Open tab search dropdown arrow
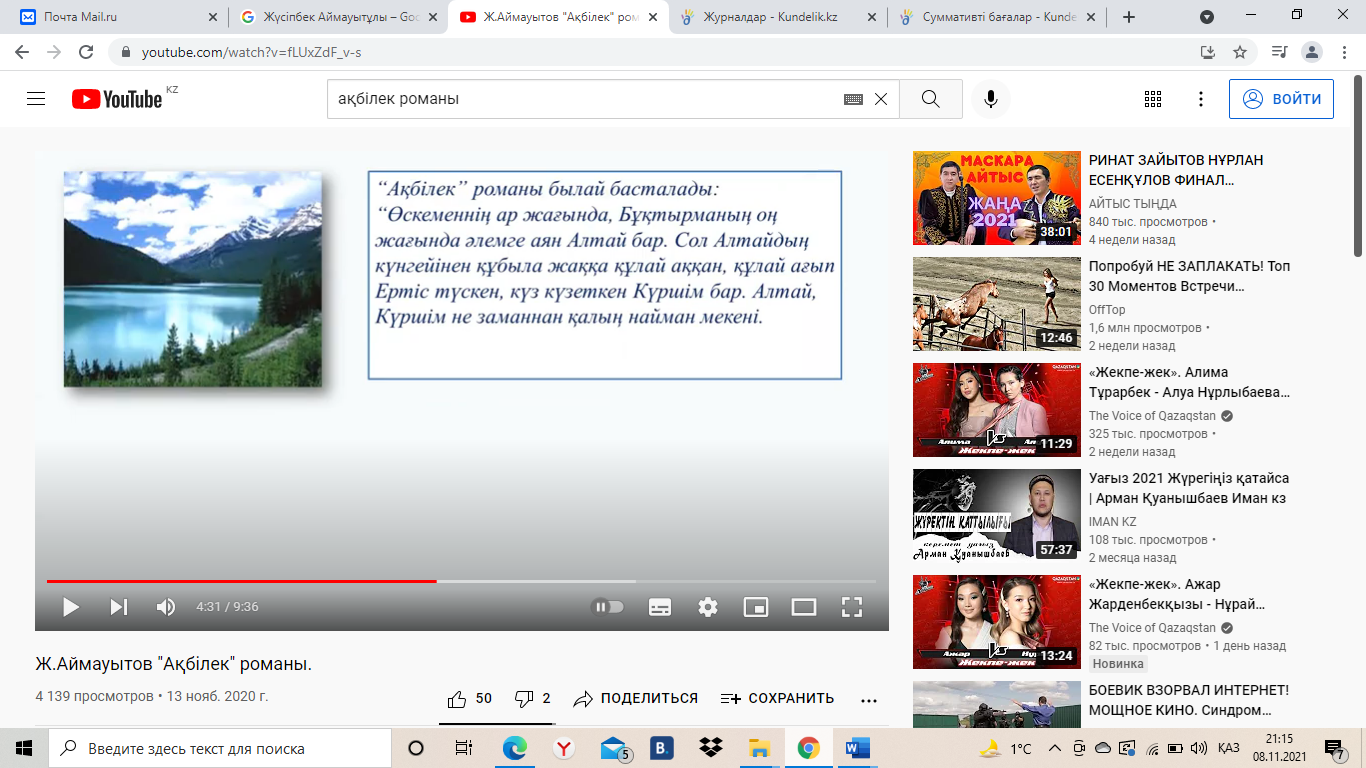Viewport: 1366px width, 768px height. click(x=1207, y=17)
